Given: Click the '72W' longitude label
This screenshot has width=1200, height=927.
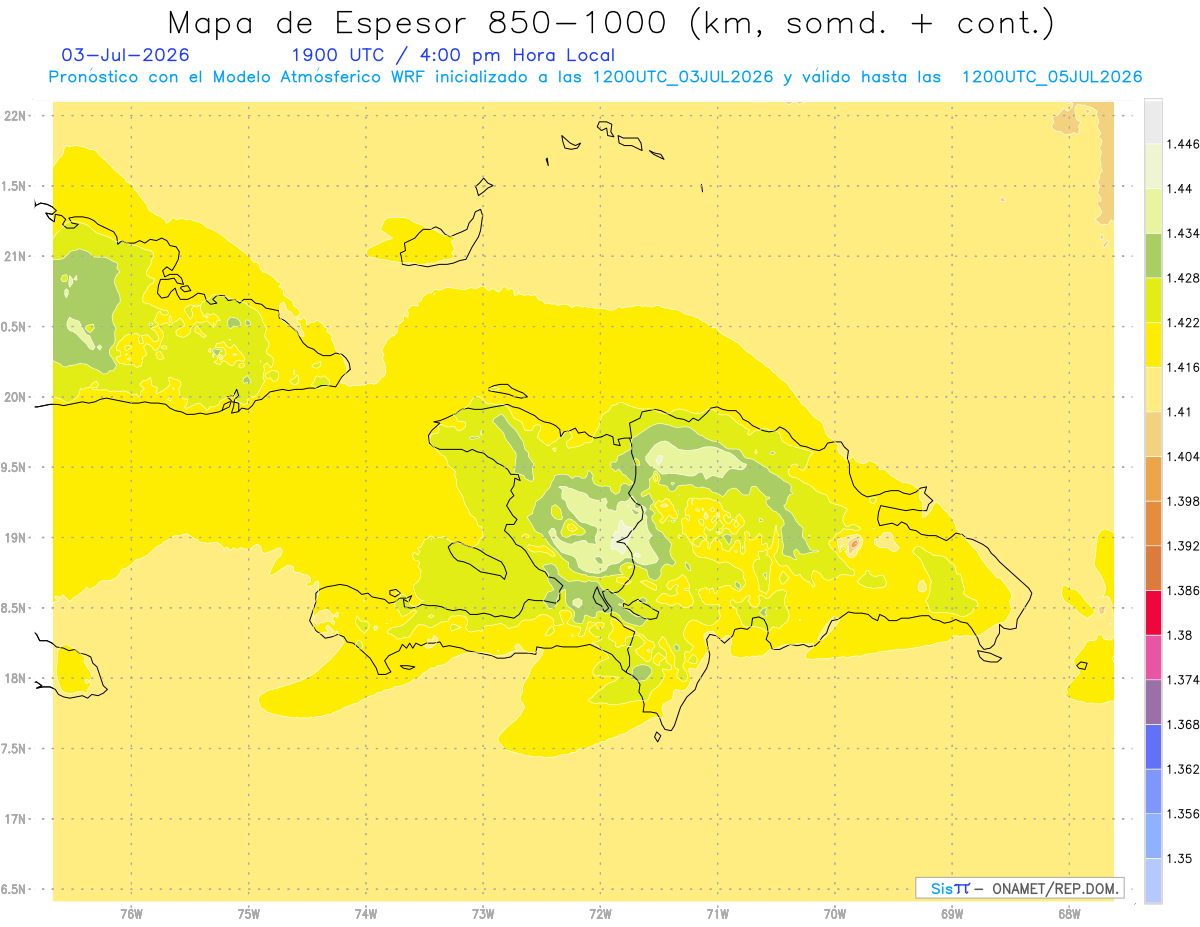Looking at the screenshot, I should [600, 913].
